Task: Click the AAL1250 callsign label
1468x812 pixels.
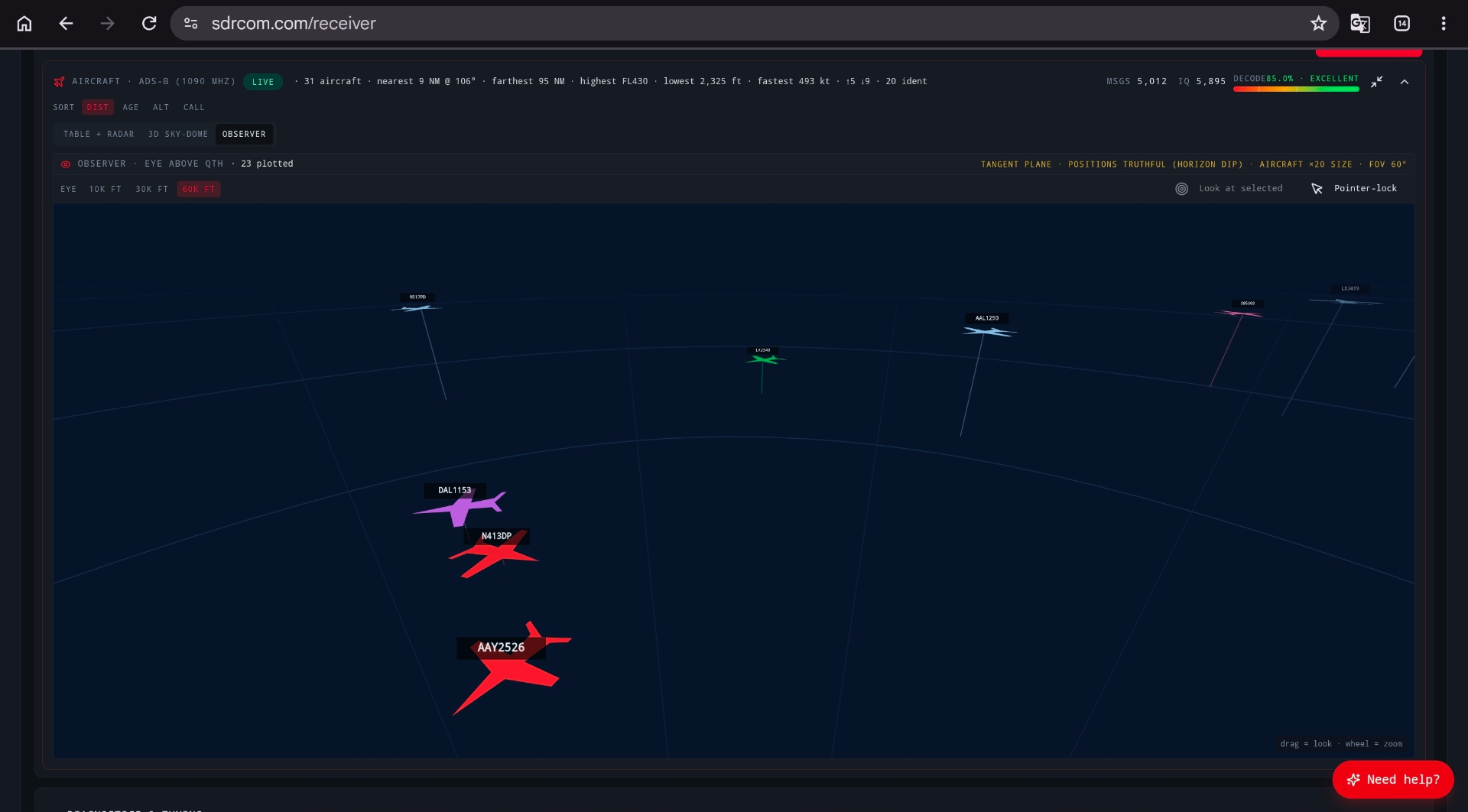Action: (x=987, y=318)
